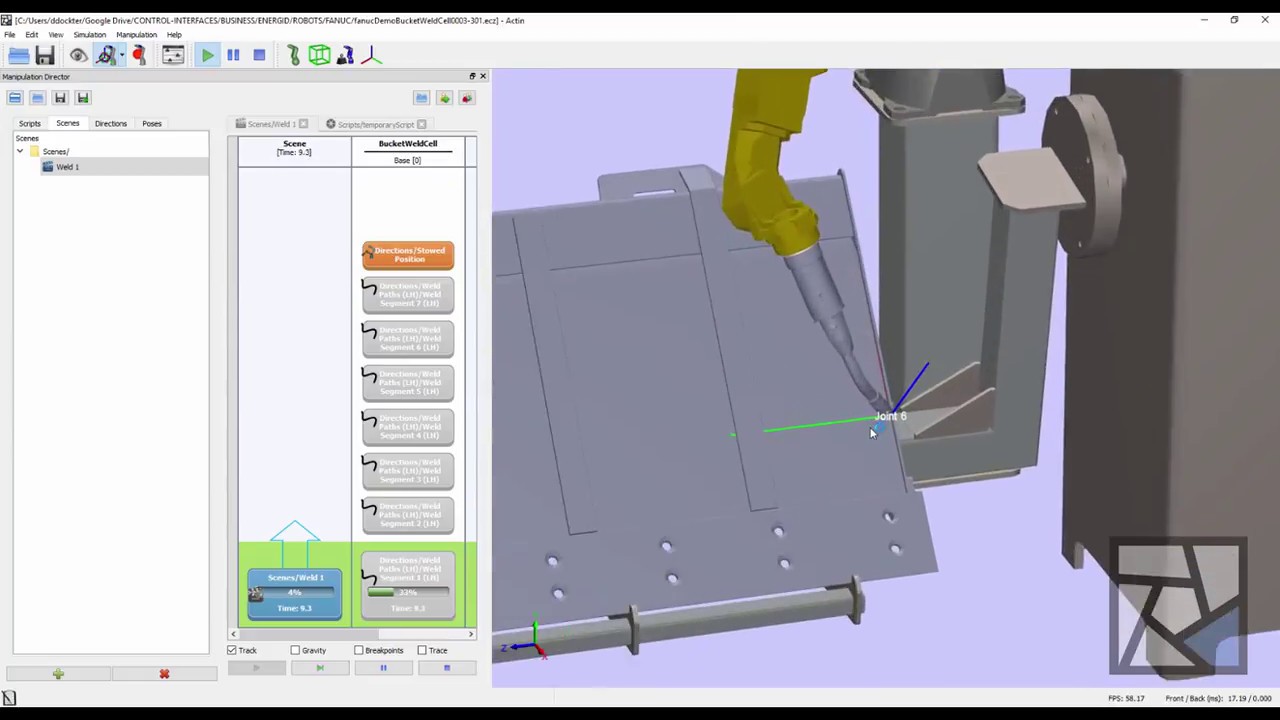Uncheck the Track checkbox
1280x720 pixels.
click(232, 650)
